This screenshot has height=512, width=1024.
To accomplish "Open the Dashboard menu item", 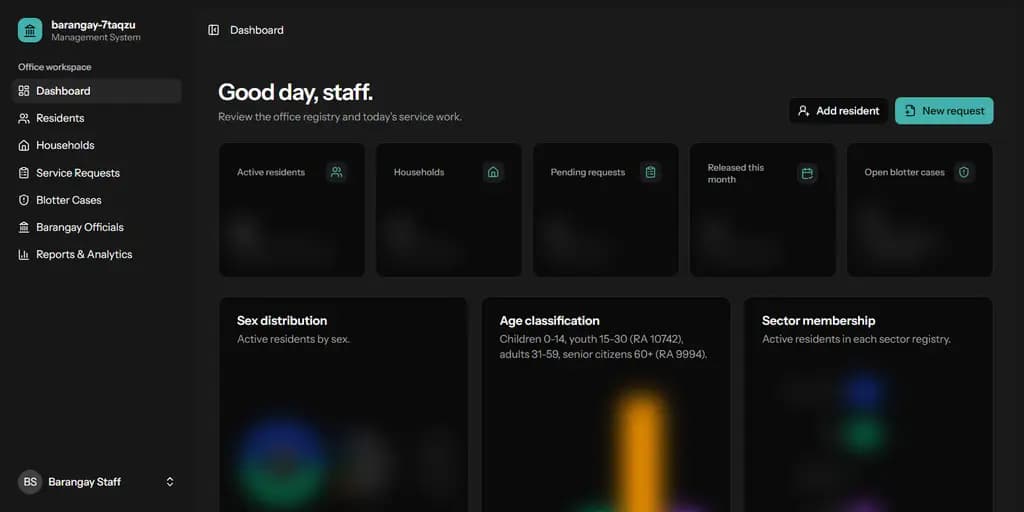I will pos(96,91).
